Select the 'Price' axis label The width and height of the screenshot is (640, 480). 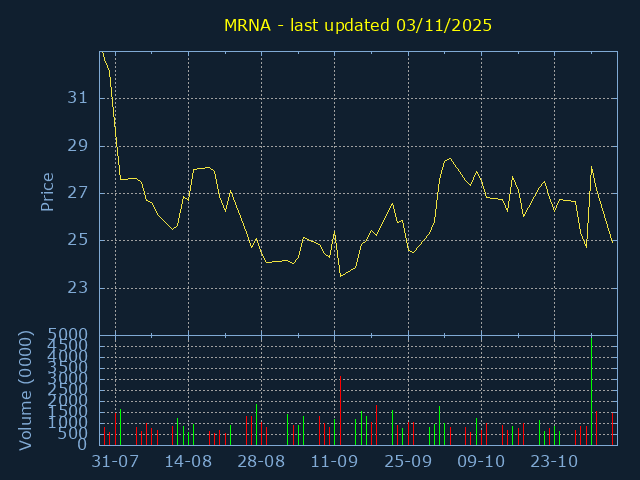[x=47, y=192]
